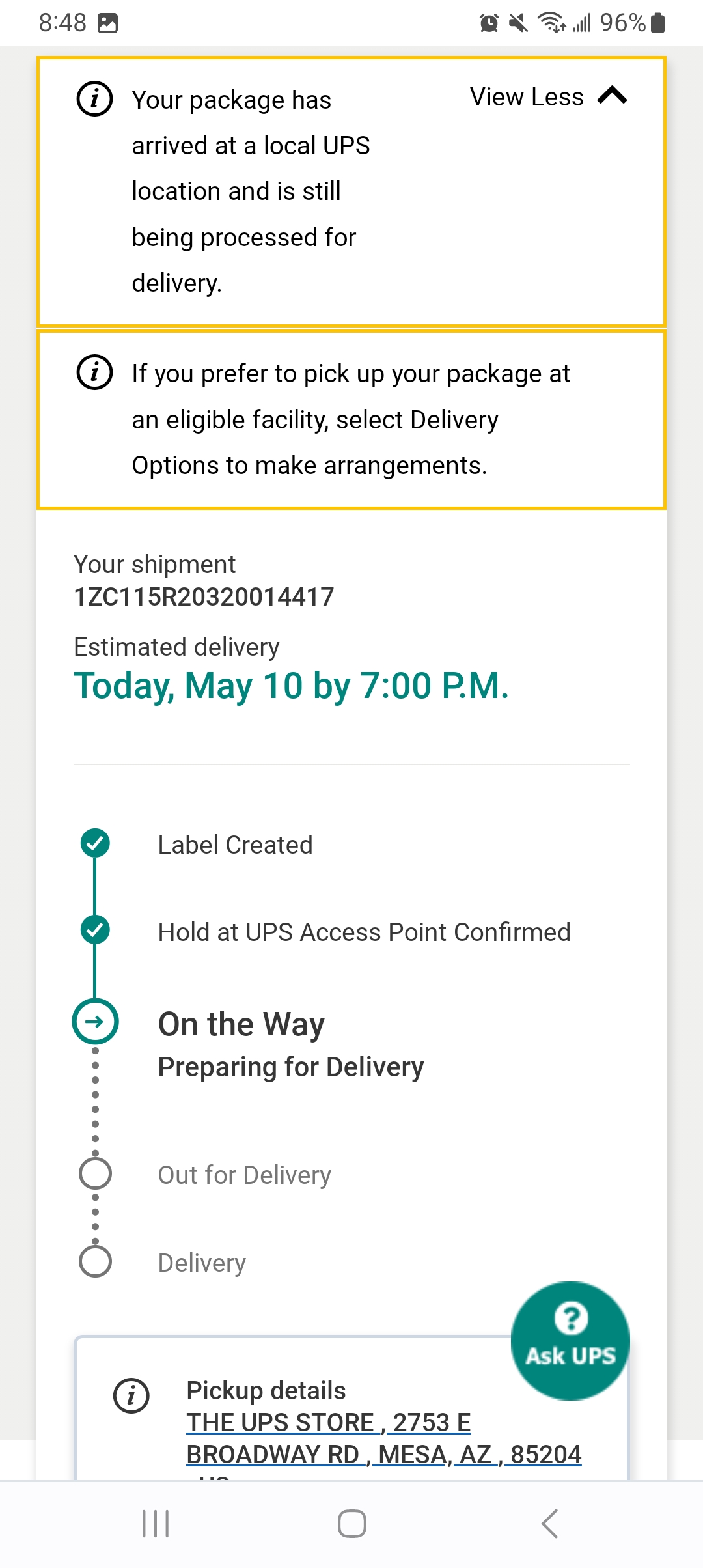Tap the battery indicator in status bar
The height and width of the screenshot is (1568, 703).
(x=657, y=23)
